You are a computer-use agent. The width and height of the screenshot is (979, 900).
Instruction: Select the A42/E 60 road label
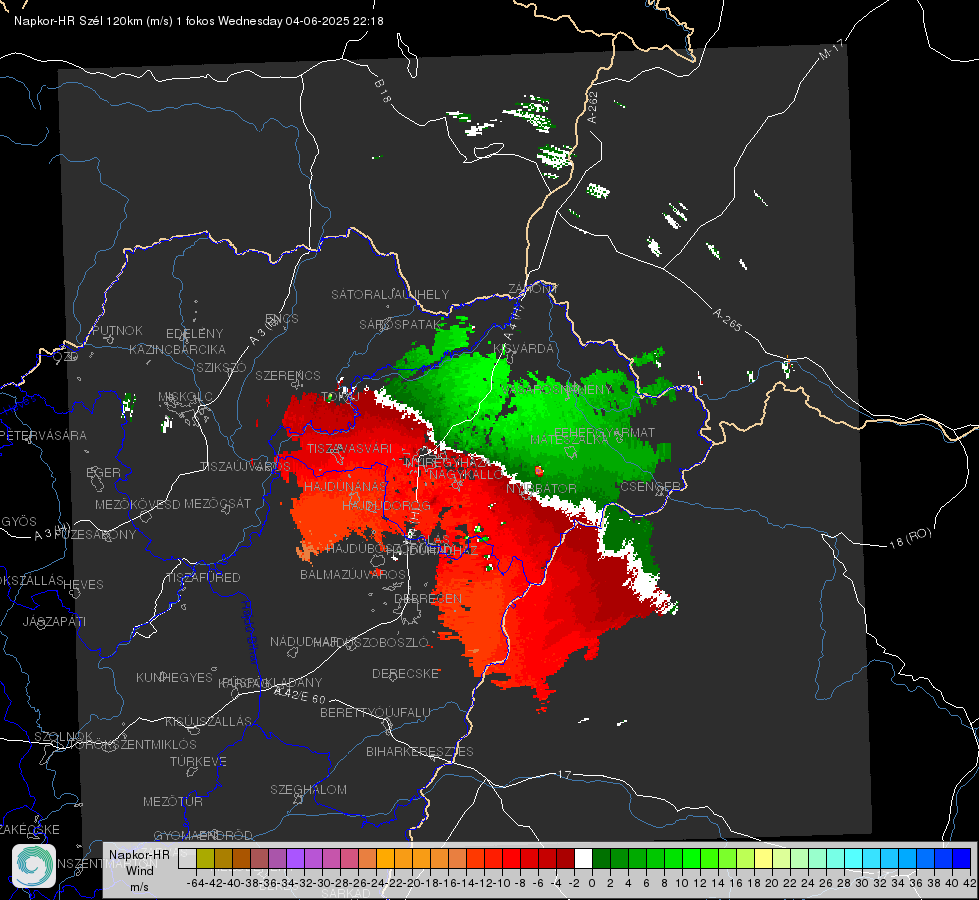[x=300, y=695]
